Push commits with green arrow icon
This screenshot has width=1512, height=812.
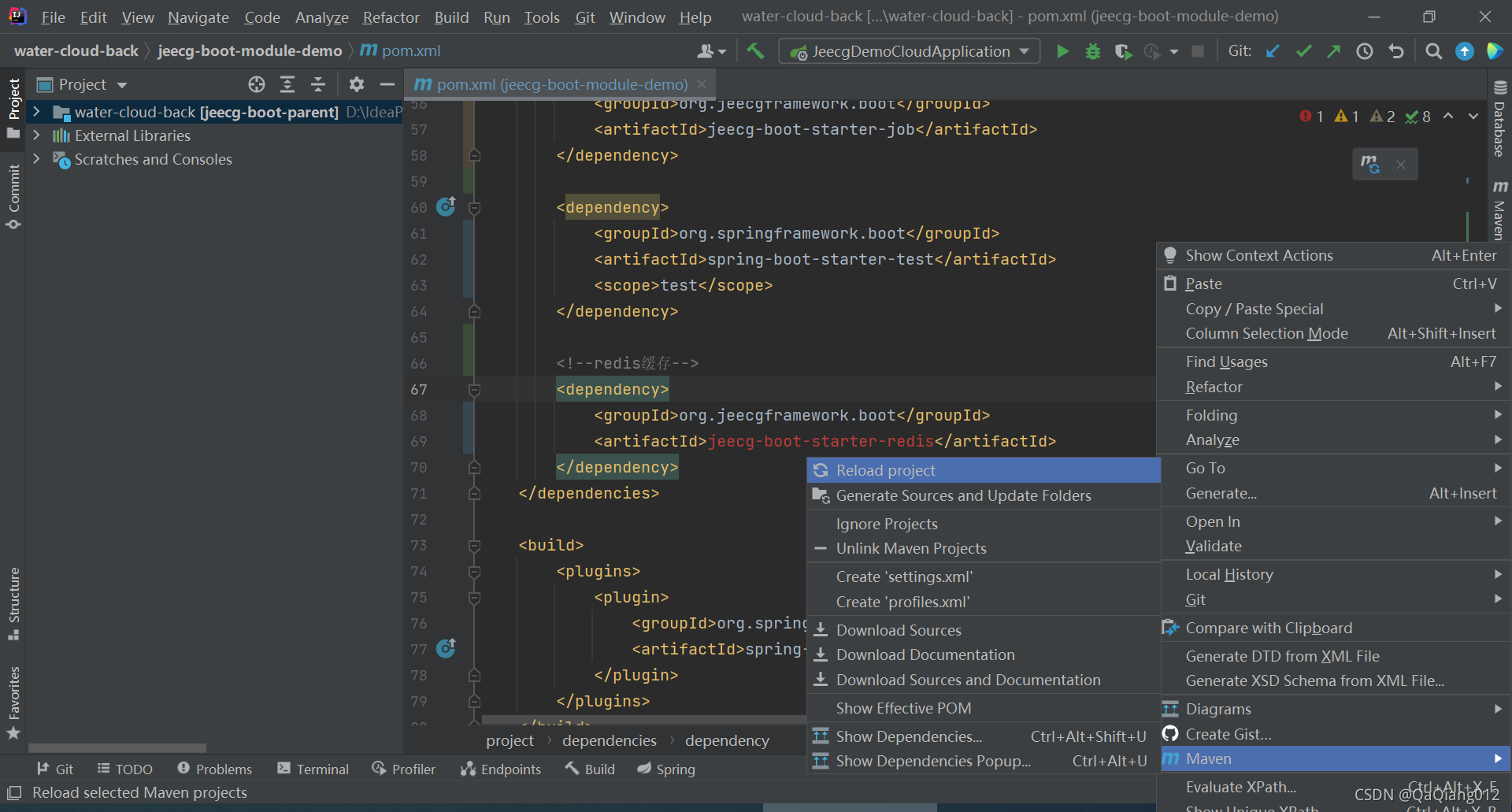(x=1334, y=51)
